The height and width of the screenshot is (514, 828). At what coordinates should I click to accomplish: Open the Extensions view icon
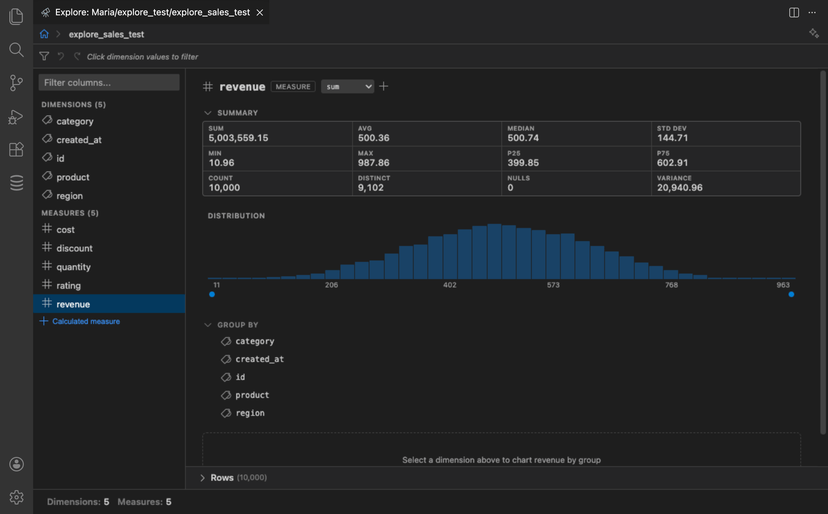click(x=16, y=150)
